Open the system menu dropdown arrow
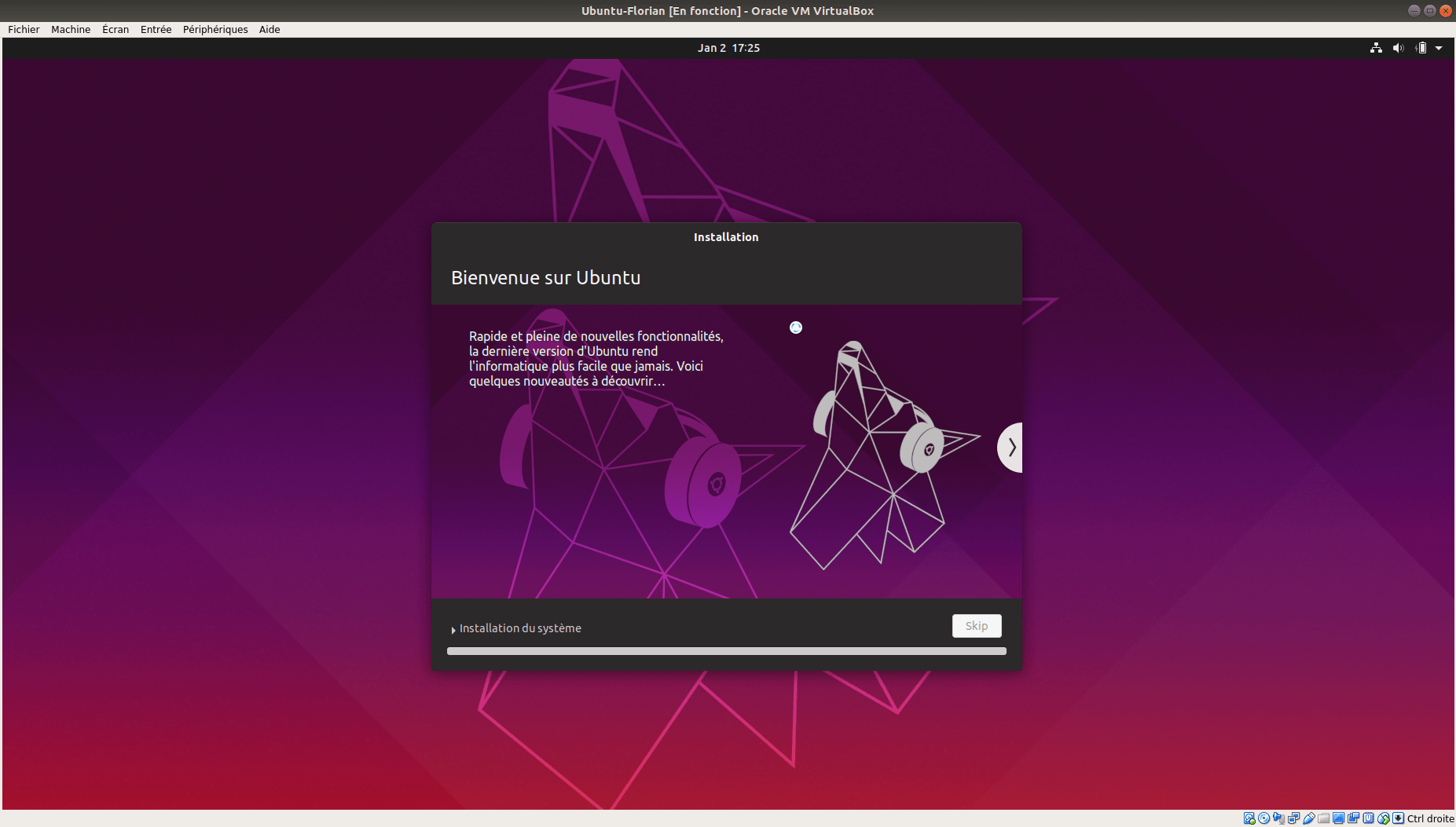 [1439, 48]
